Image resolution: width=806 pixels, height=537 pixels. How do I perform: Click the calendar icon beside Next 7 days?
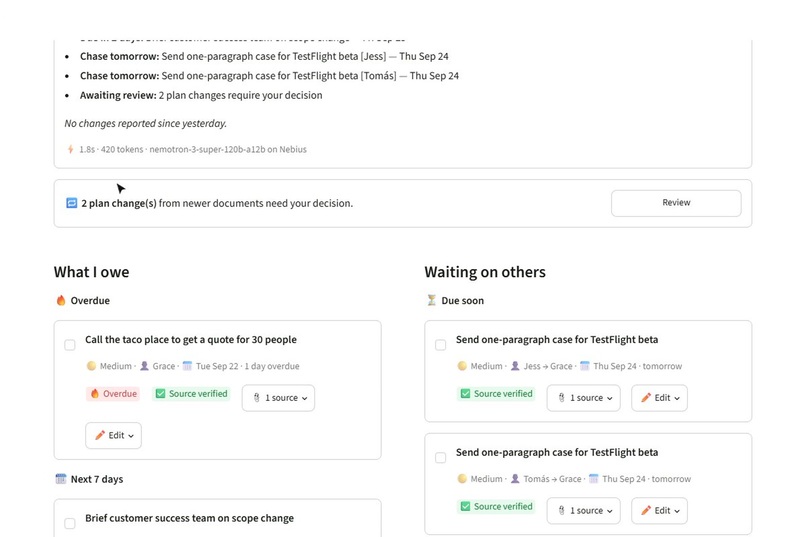61,479
